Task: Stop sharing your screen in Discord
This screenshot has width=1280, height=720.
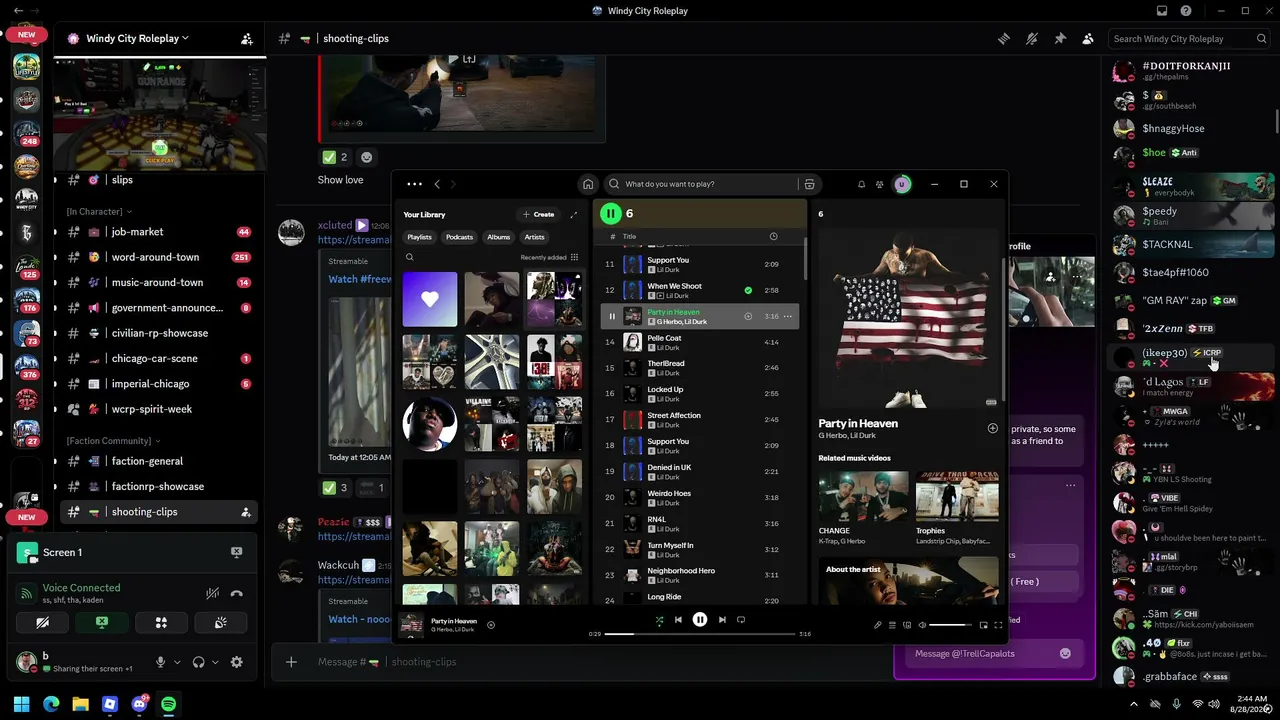Action: [x=102, y=622]
